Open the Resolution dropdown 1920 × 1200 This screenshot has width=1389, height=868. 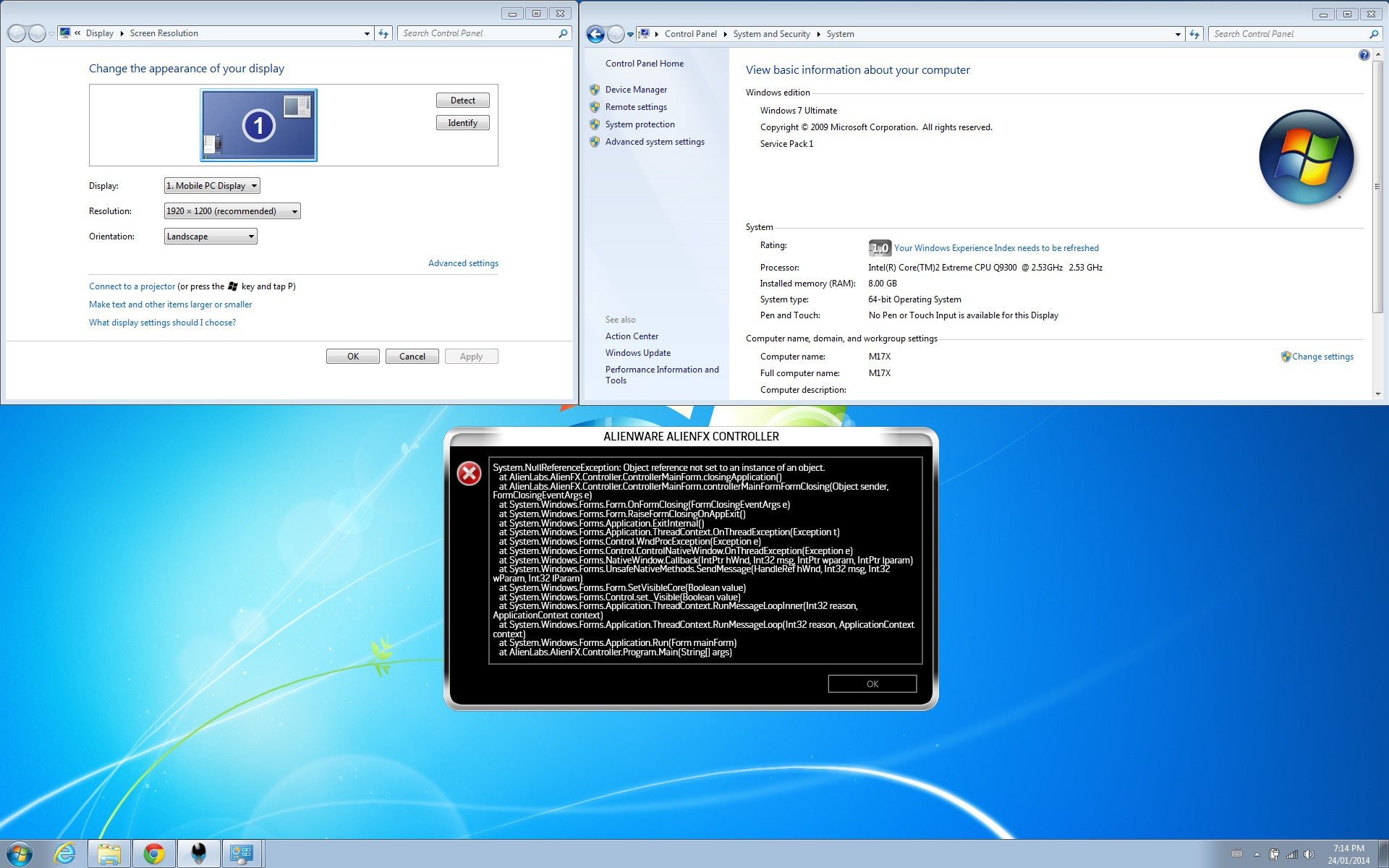[232, 211]
